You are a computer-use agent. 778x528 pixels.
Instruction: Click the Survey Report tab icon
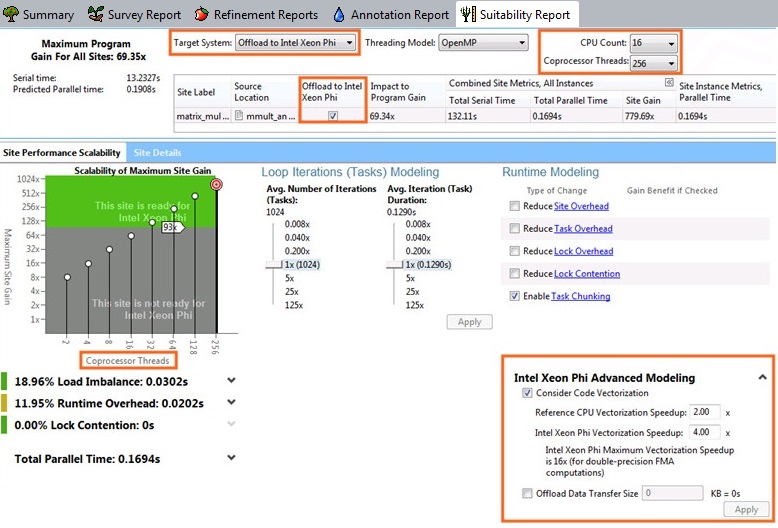(x=96, y=14)
